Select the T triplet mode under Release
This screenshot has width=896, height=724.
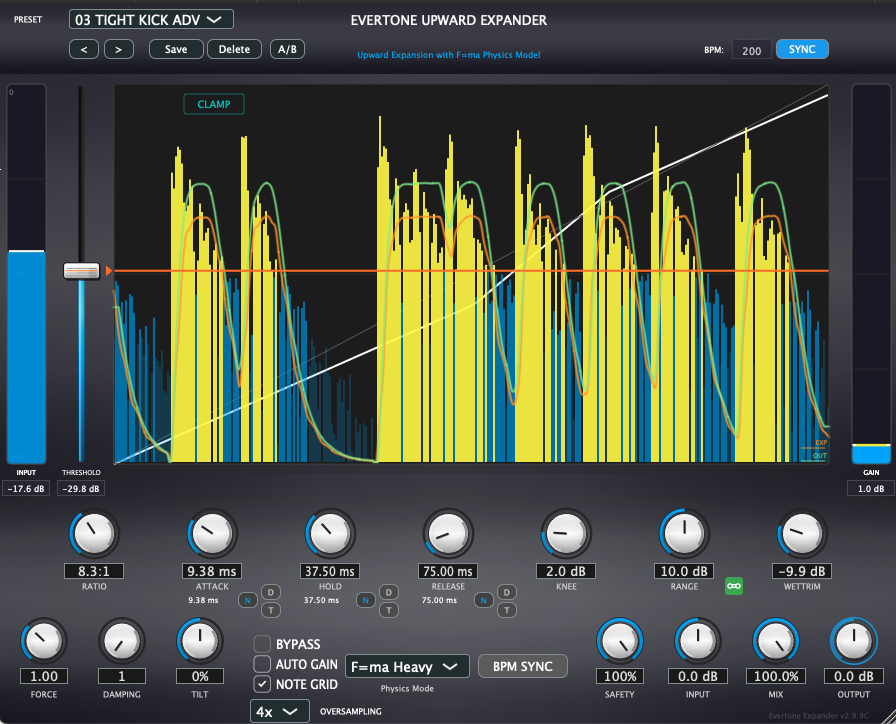coord(507,609)
